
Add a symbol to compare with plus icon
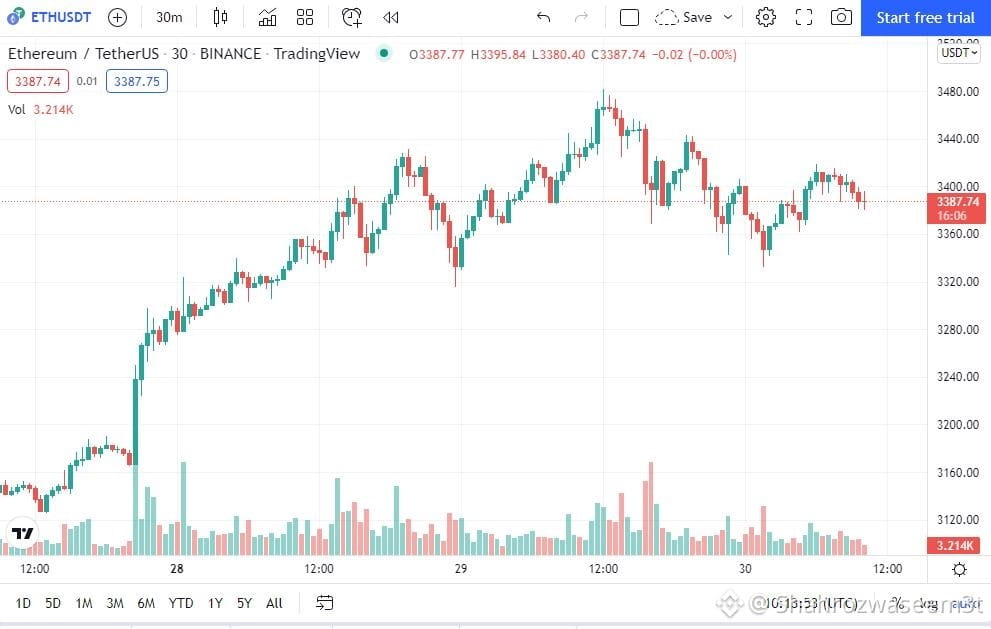(117, 17)
